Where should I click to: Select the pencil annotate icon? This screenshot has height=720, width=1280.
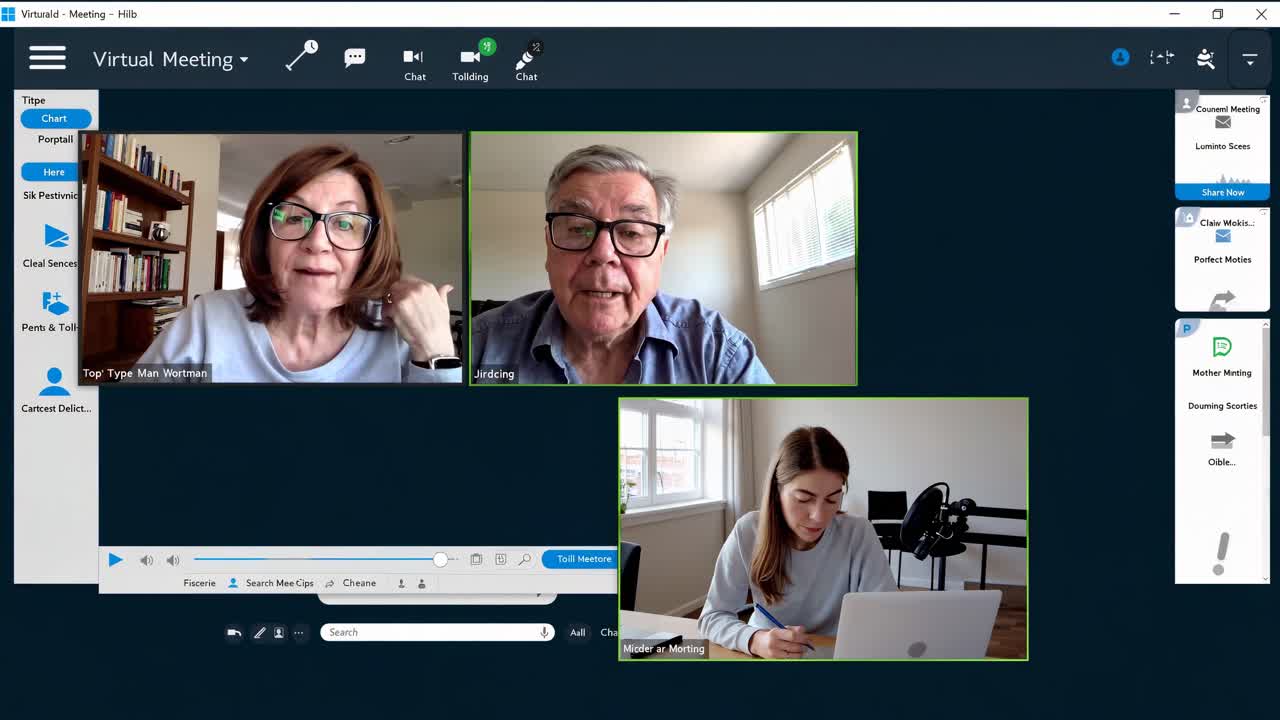259,632
